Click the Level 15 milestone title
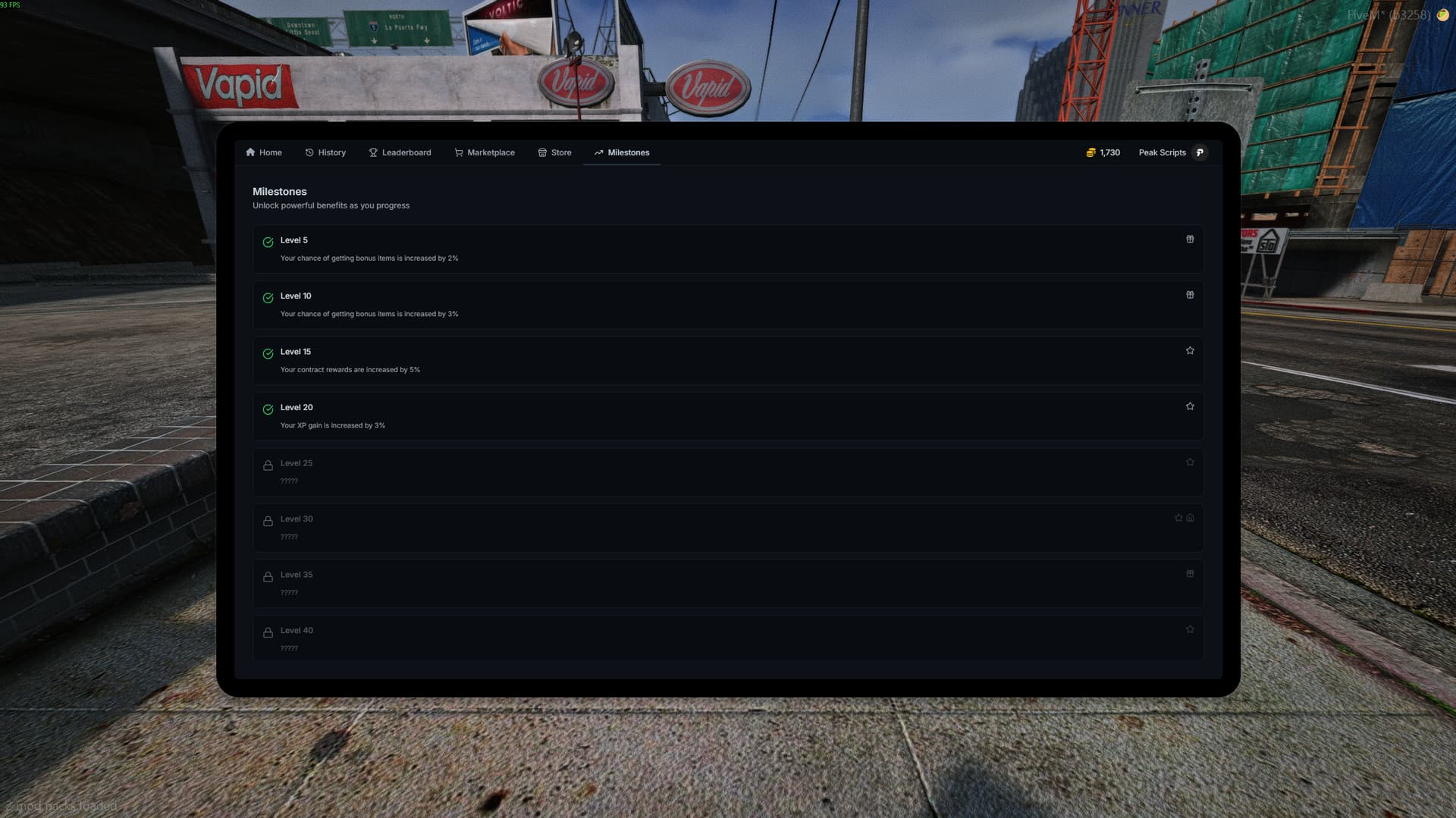This screenshot has width=1456, height=818. [x=296, y=352]
